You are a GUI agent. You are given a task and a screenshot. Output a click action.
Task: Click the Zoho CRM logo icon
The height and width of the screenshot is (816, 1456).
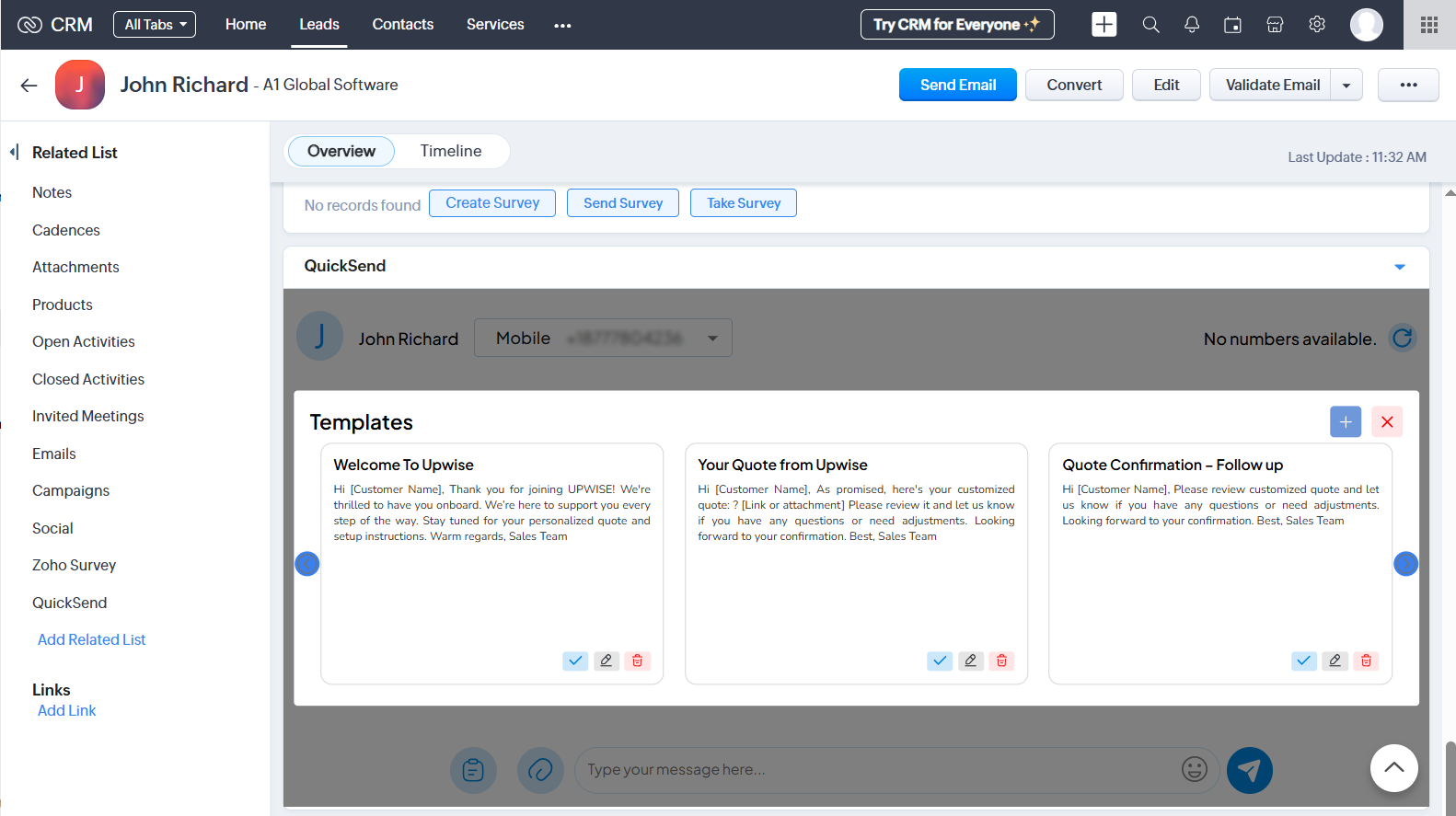coord(30,25)
